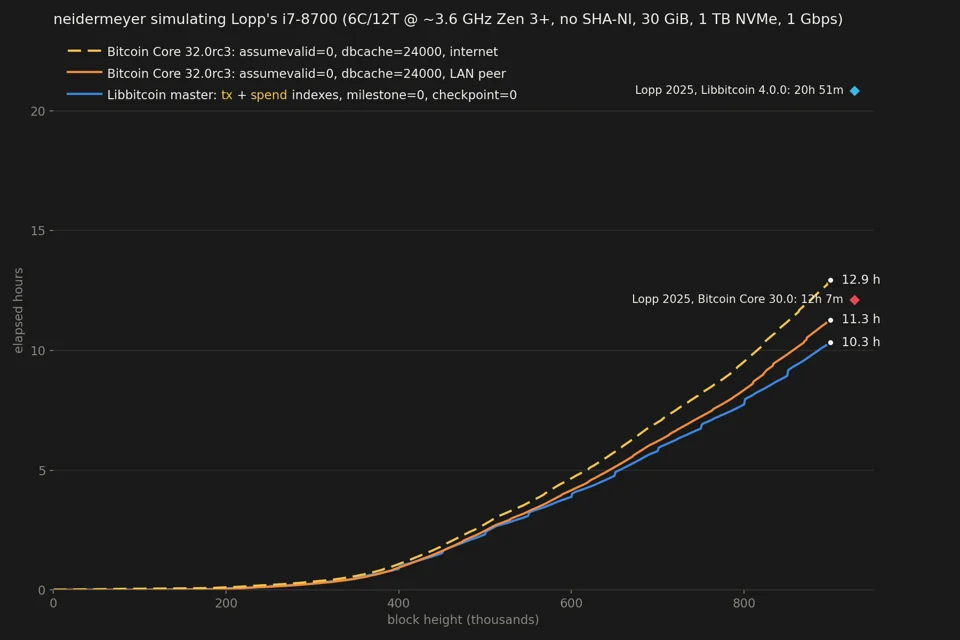Click the y-axis tick label "10"

[38, 350]
